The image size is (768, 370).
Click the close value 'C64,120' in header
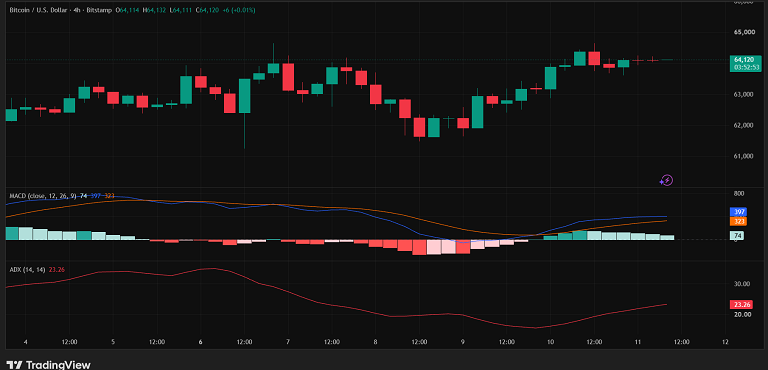point(207,10)
